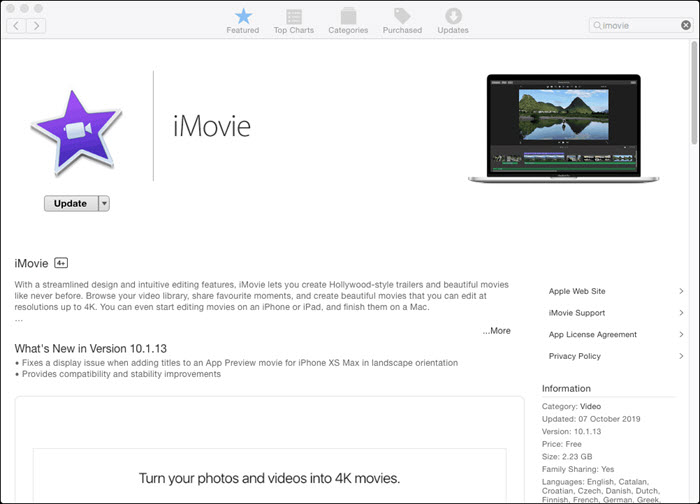
Task: Go back with the left arrow button
Action: 16,26
